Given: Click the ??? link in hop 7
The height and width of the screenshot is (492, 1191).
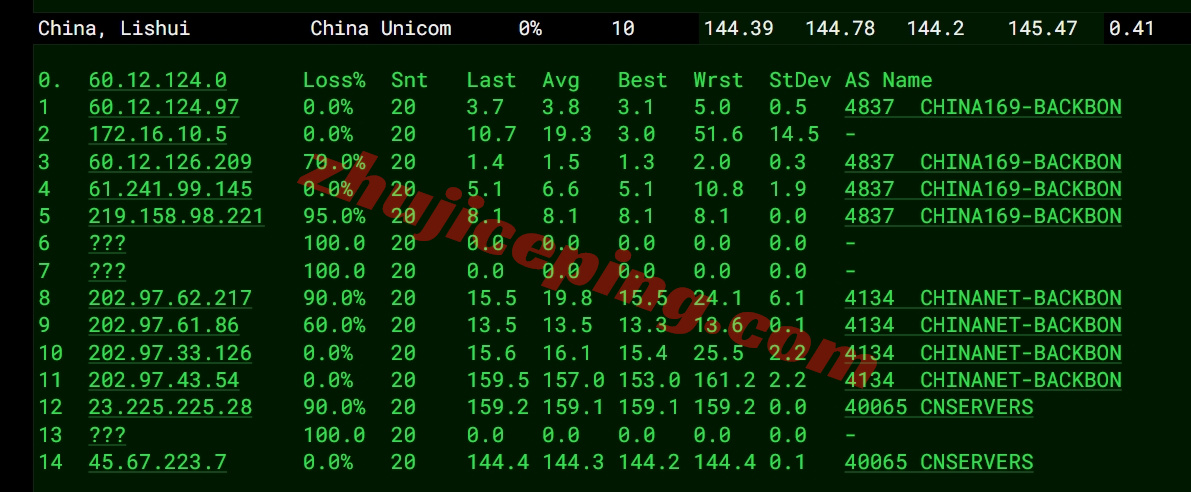Looking at the screenshot, I should click(107, 271).
